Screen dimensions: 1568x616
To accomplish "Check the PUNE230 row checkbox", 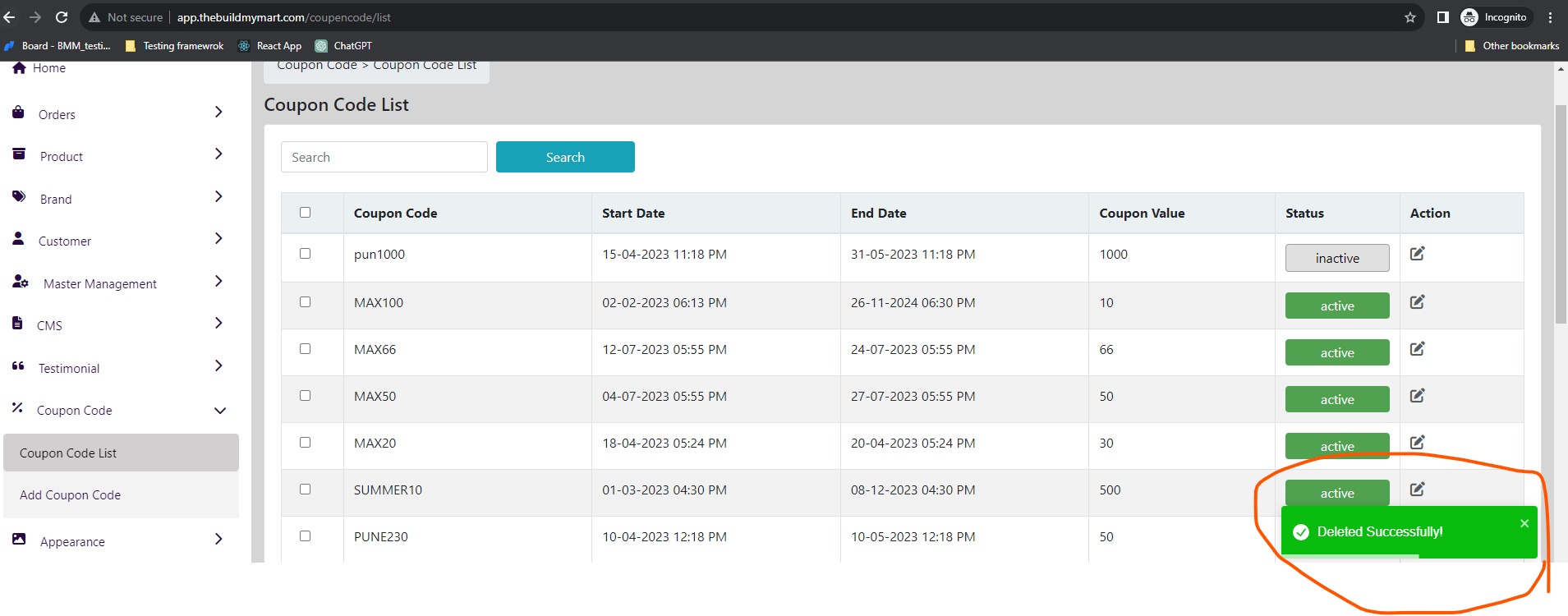I will point(306,536).
